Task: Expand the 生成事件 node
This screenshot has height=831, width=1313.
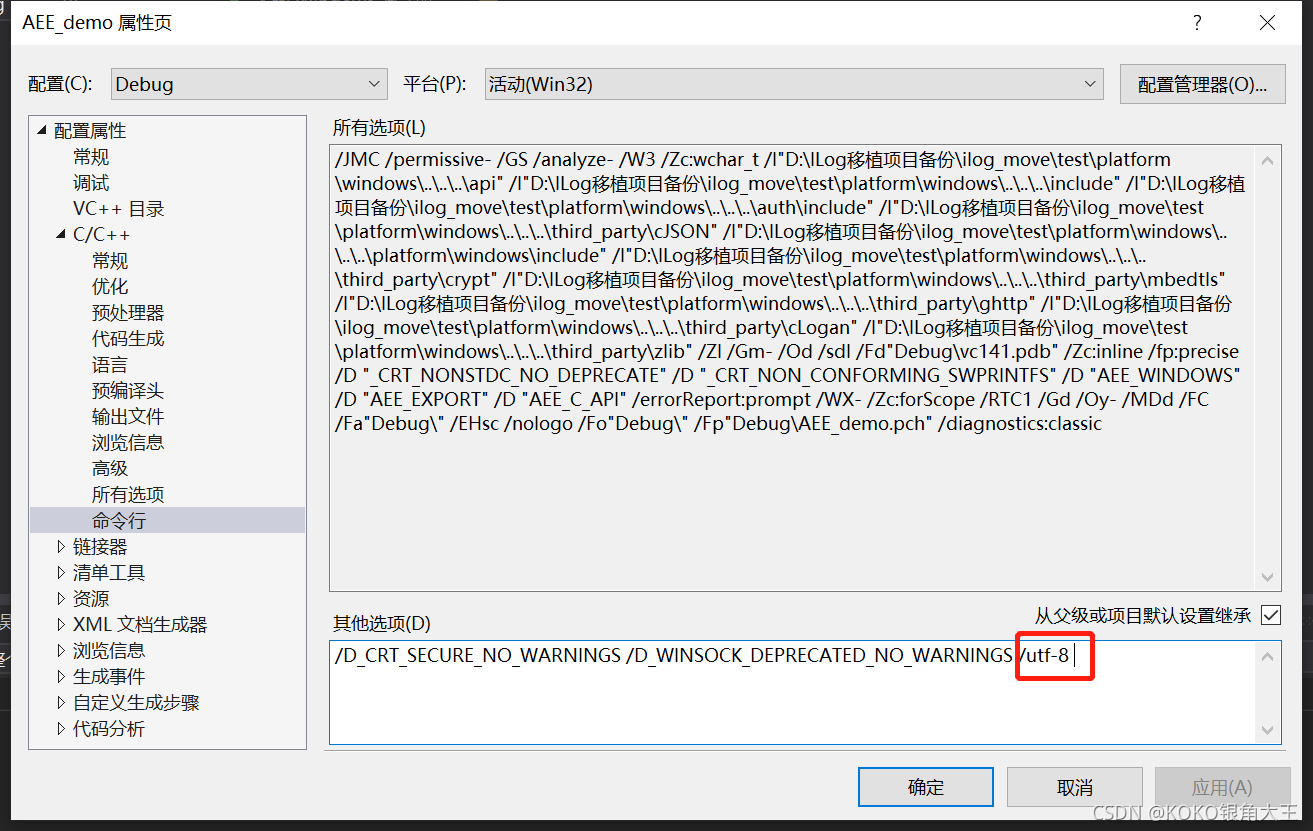Action: pyautogui.click(x=61, y=677)
